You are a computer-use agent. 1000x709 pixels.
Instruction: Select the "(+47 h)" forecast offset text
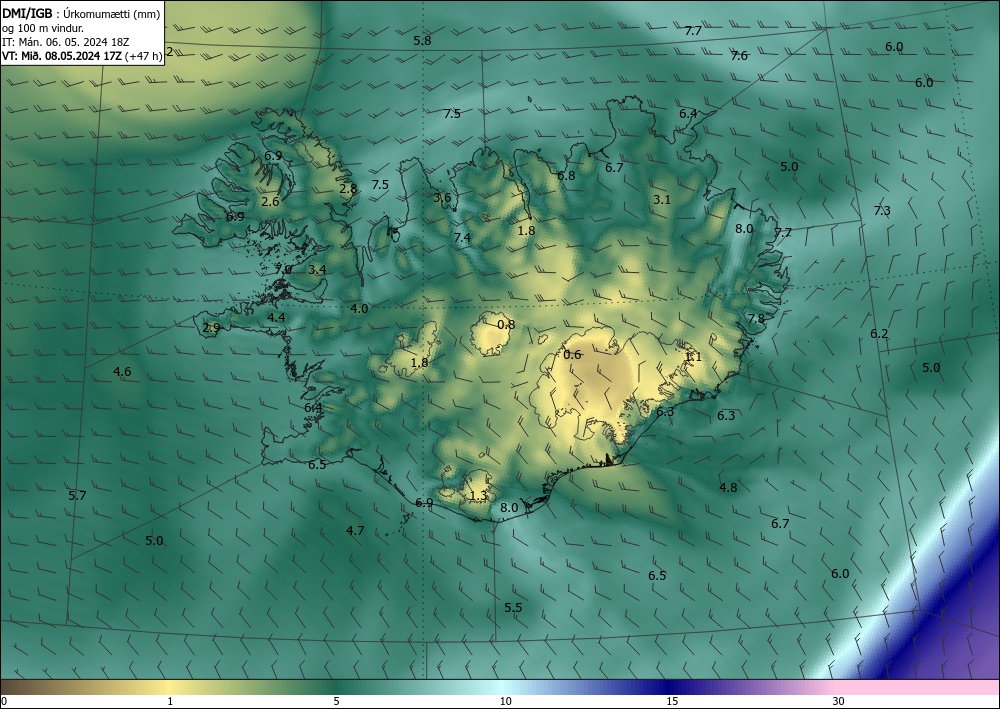click(x=143, y=55)
